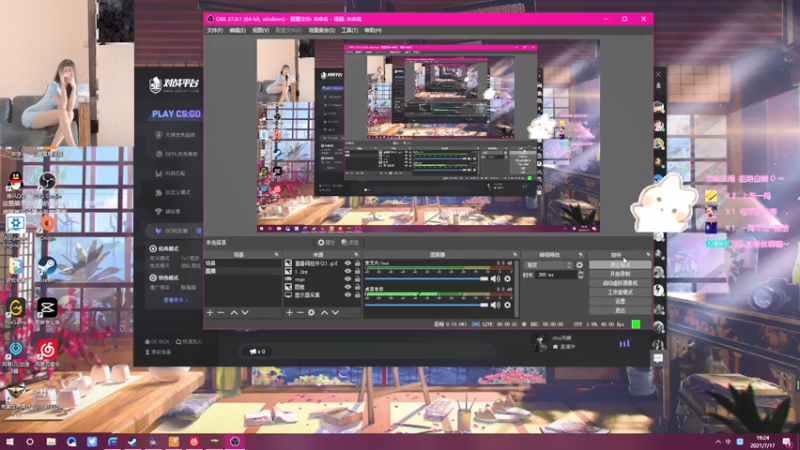
Task: Open Origin desktop shortcut
Action: tap(47, 227)
